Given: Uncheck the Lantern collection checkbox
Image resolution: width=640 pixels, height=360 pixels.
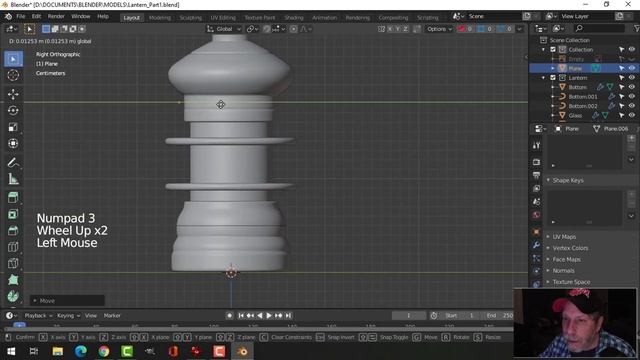Looking at the screenshot, I should 553,78.
